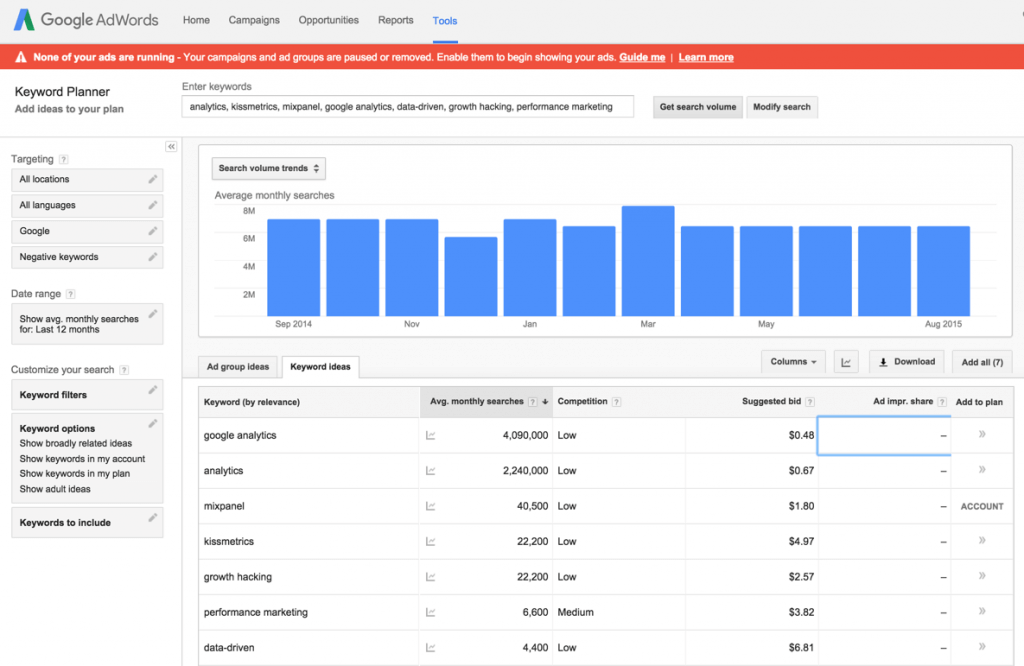Viewport: 1024px width, 666px height.
Task: Select the 40,500 monthly searches value
Action: pos(532,506)
